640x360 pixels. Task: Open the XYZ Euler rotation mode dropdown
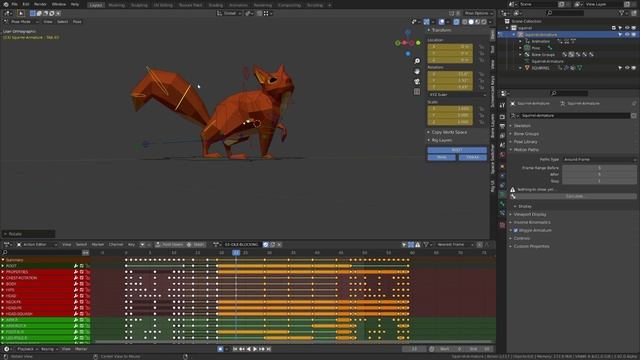[x=457, y=95]
